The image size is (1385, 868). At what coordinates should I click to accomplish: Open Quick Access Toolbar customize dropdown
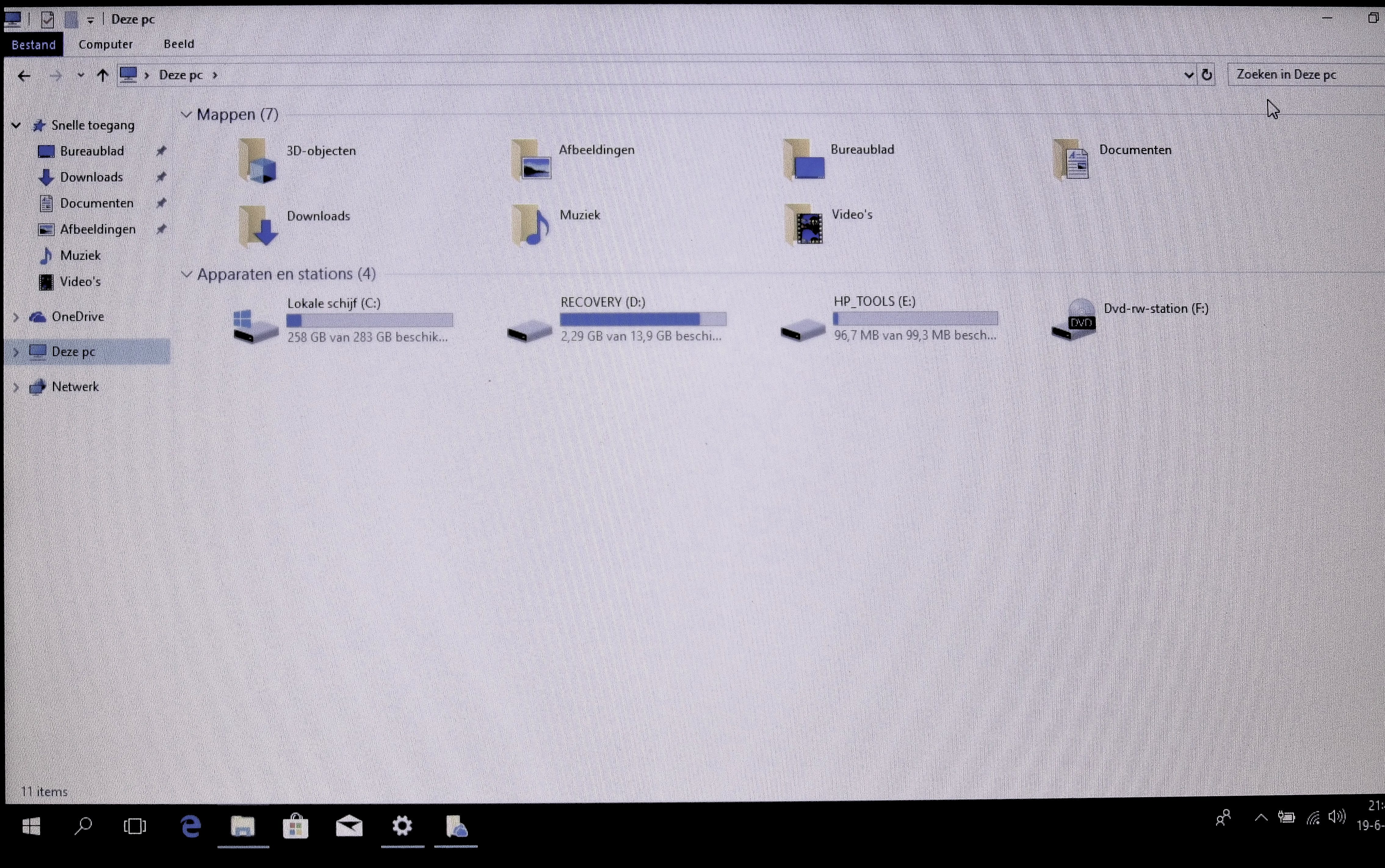coord(91,21)
